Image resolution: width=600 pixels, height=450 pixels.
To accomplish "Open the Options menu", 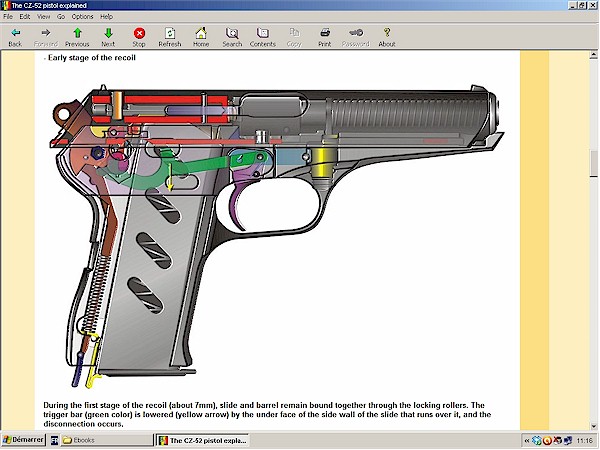I will tap(82, 16).
